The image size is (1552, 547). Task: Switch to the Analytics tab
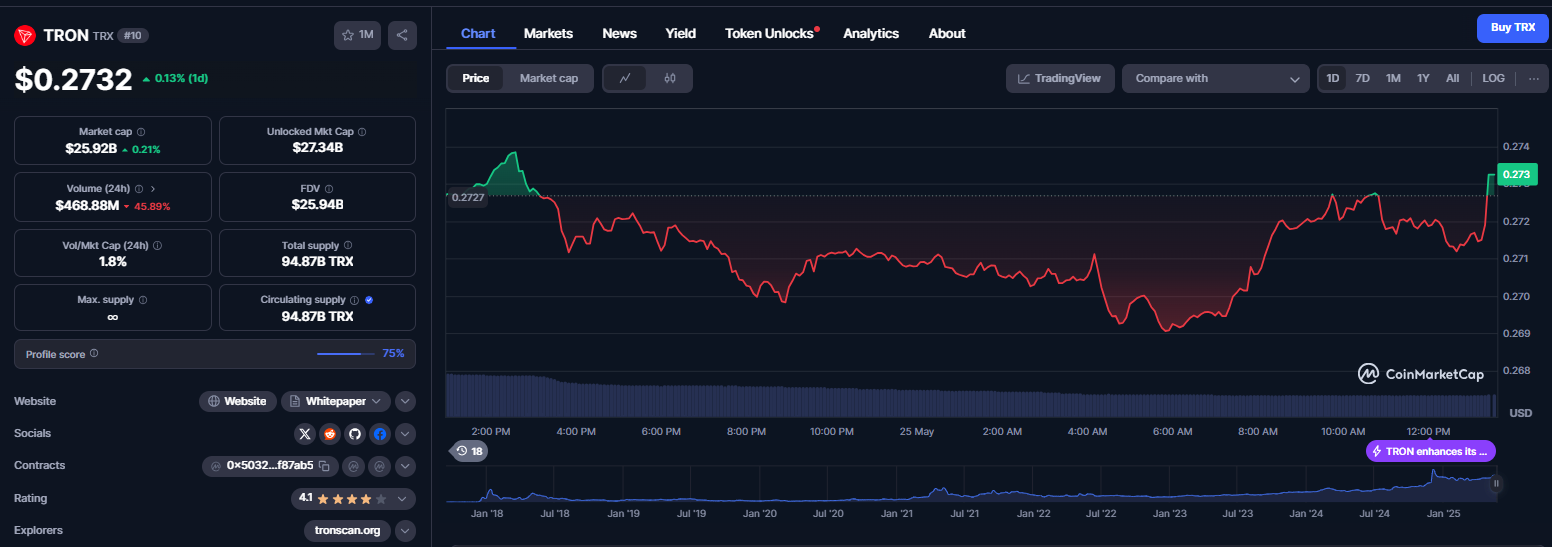point(871,33)
